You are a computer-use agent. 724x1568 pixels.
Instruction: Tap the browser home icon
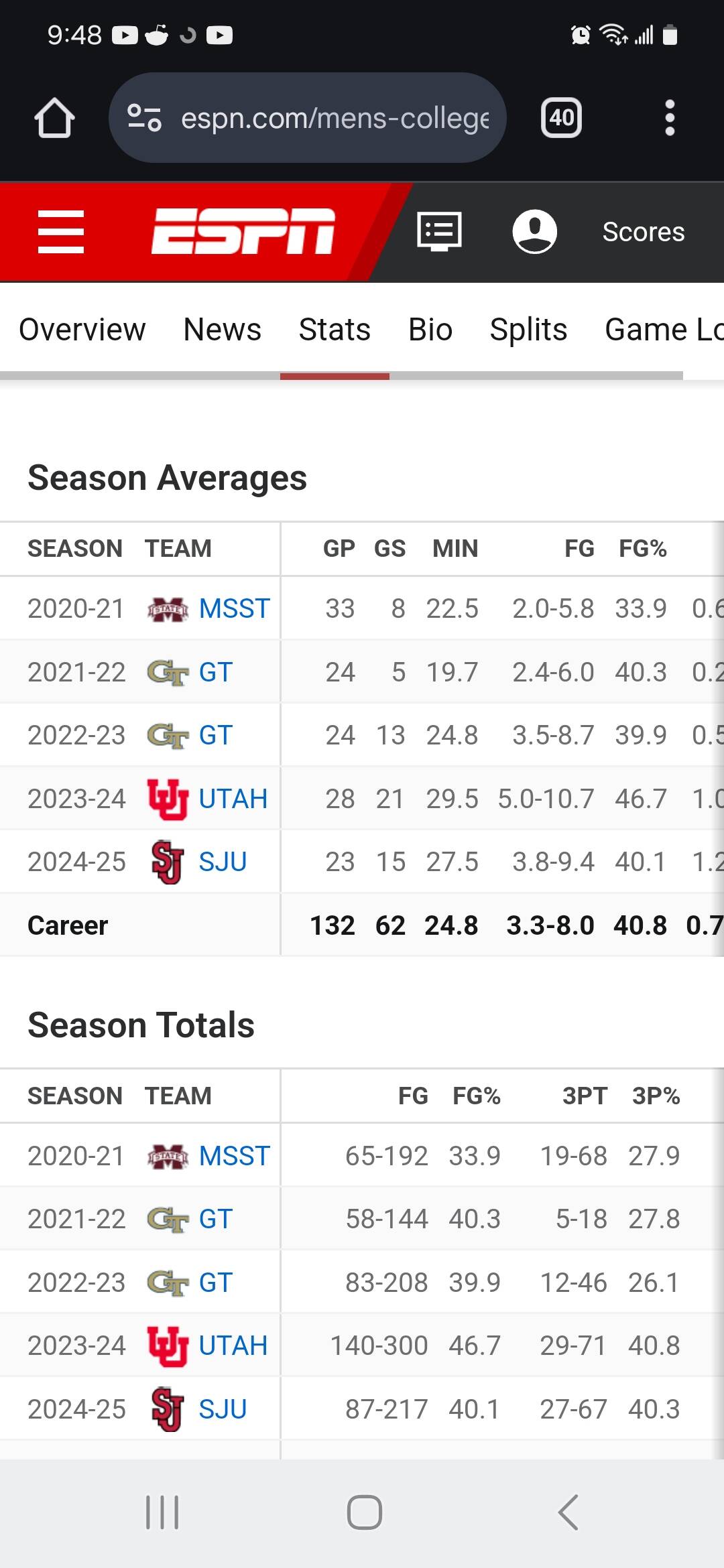pos(54,118)
